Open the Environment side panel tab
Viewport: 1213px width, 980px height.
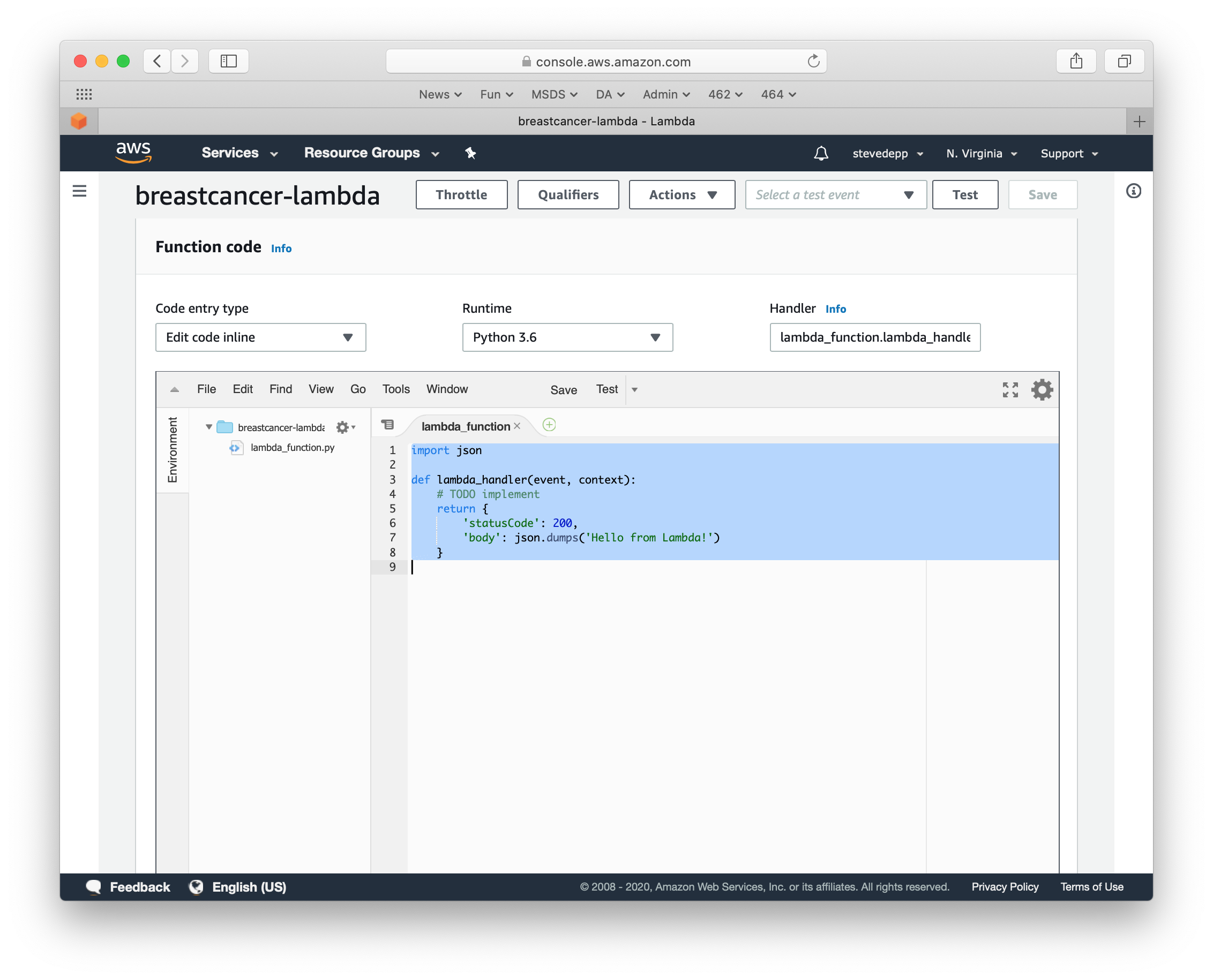point(172,450)
